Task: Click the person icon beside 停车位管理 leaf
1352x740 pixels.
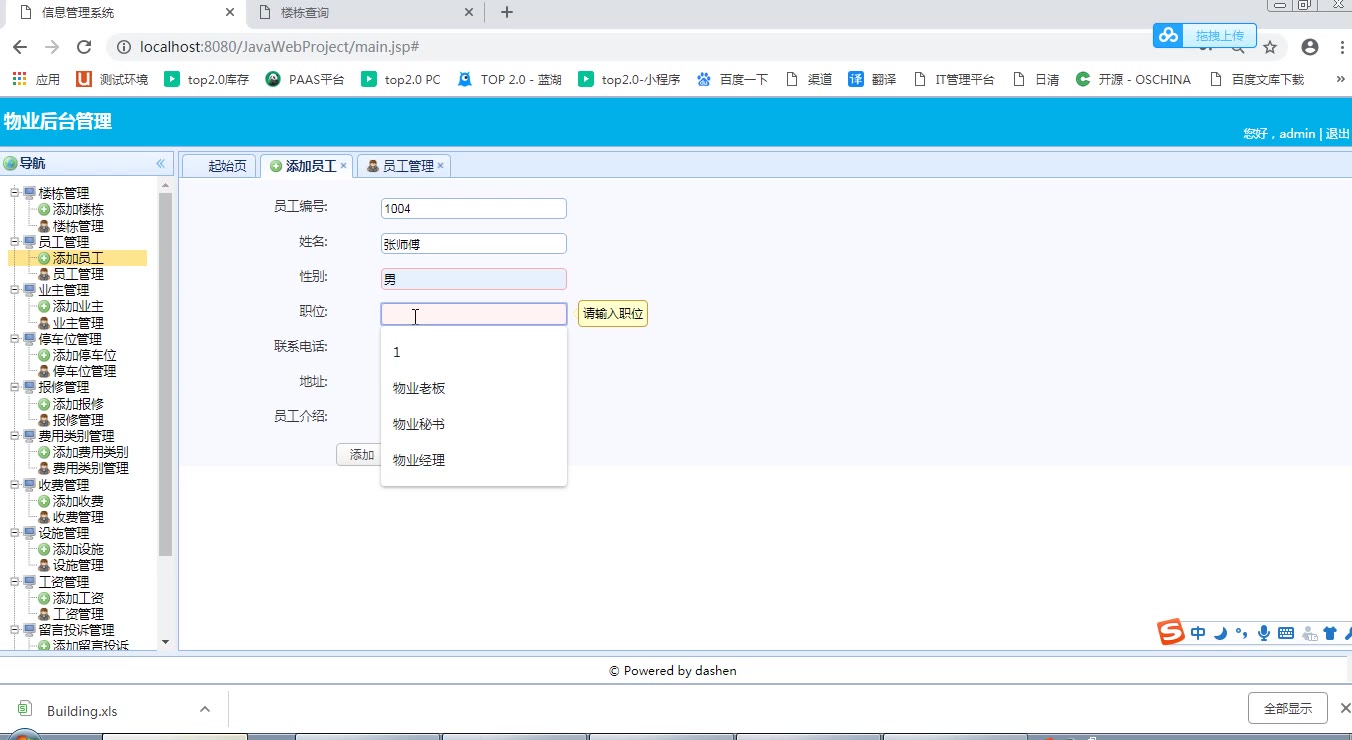Action: (x=44, y=371)
